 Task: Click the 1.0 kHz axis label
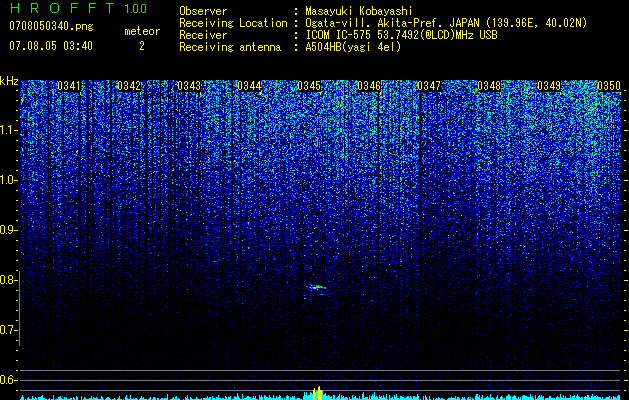(9, 180)
